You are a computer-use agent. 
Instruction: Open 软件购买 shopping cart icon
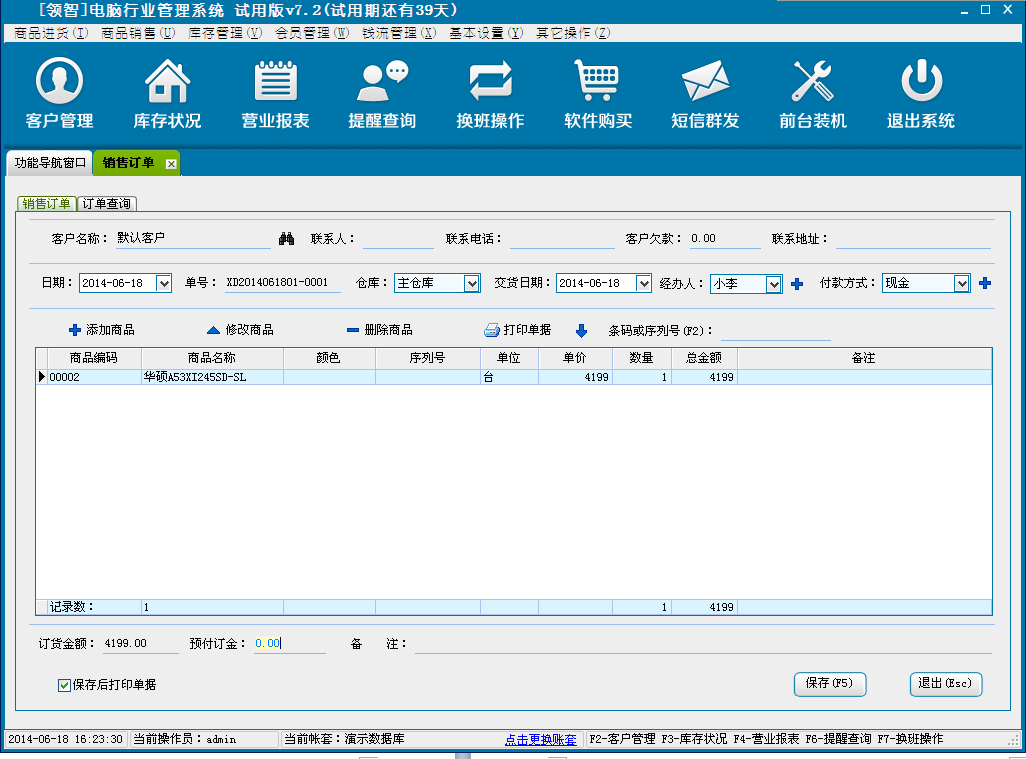598,82
